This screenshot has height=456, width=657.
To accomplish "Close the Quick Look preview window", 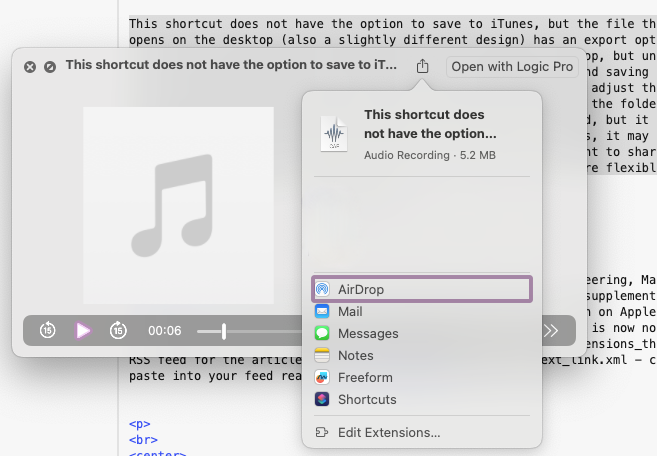I will 30,67.
